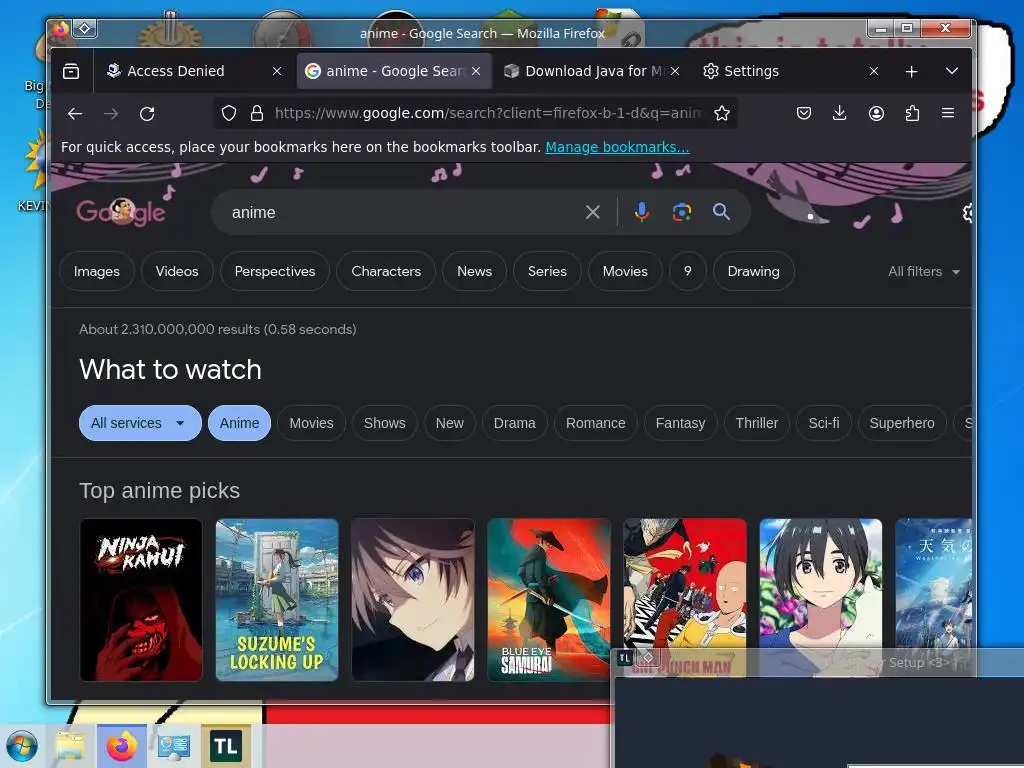
Task: Search by image with the Google Lens icon
Action: coord(682,212)
